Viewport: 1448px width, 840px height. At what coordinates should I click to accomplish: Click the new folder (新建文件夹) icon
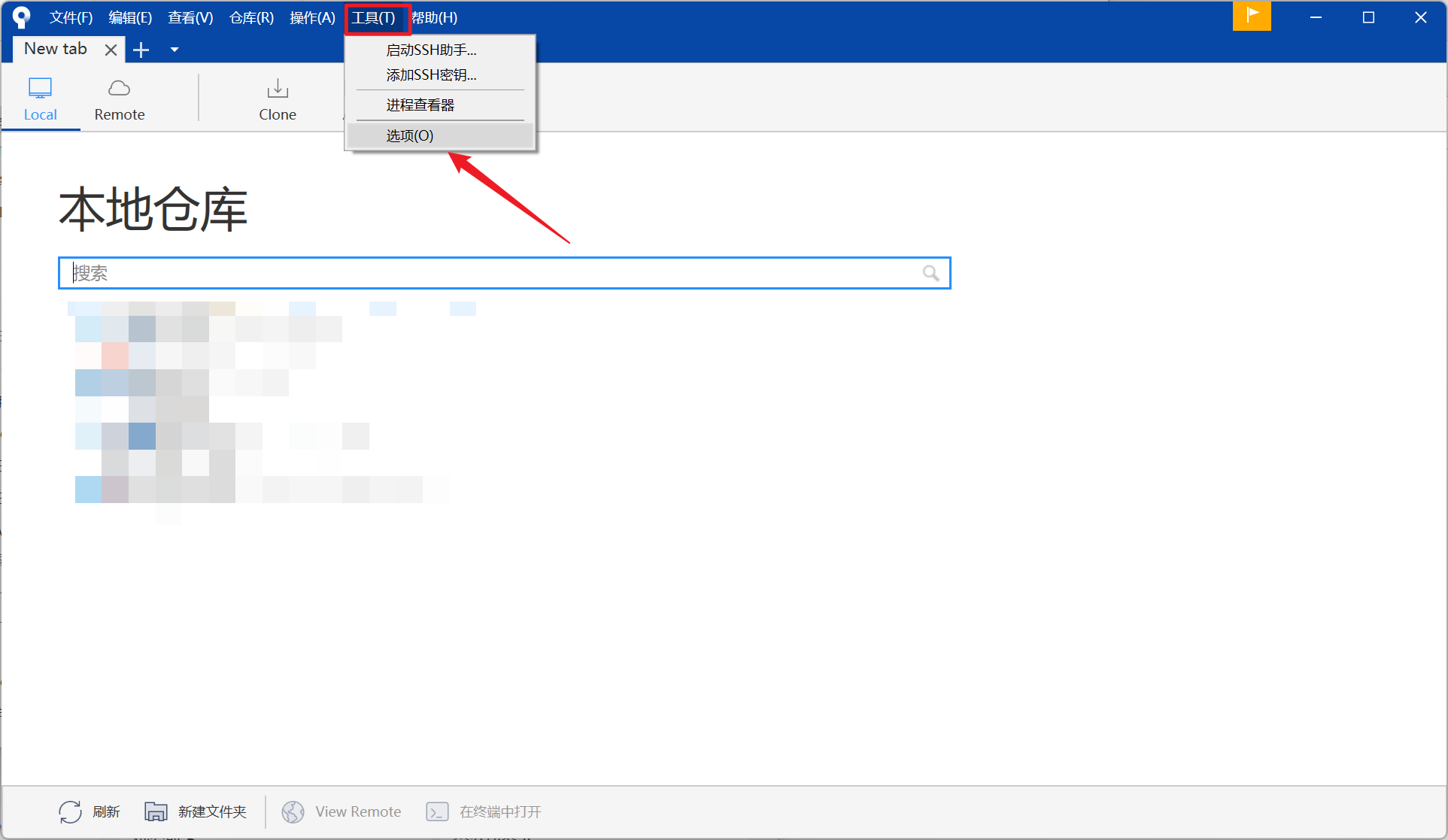click(156, 811)
